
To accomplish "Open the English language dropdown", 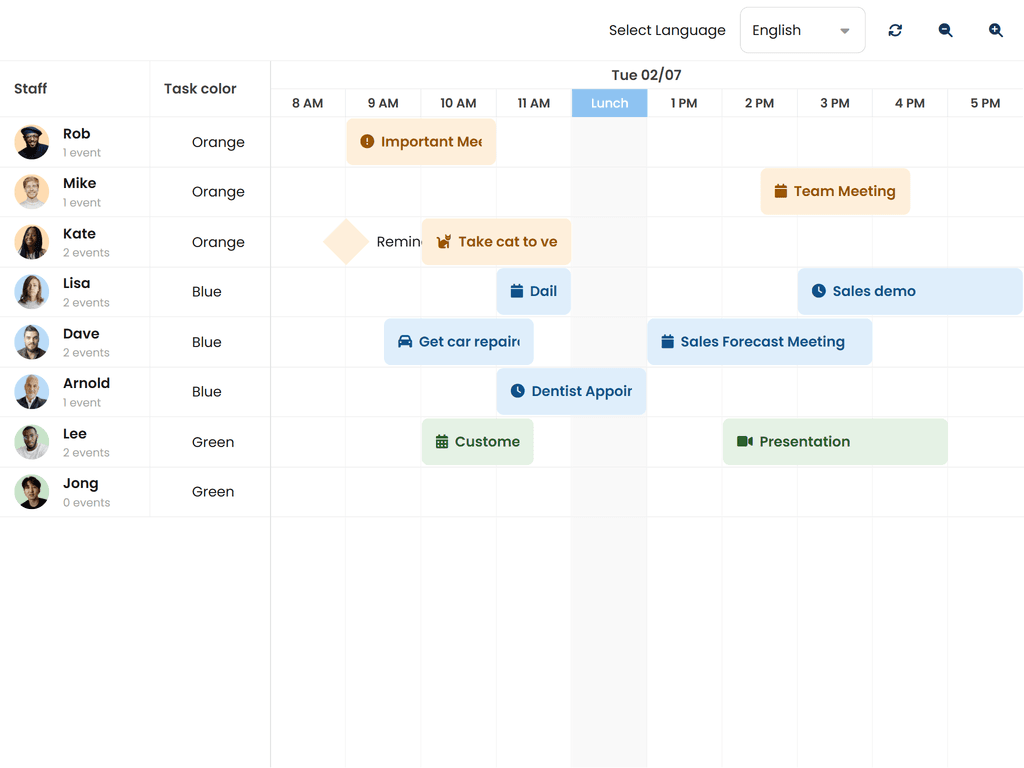I will click(x=800, y=30).
